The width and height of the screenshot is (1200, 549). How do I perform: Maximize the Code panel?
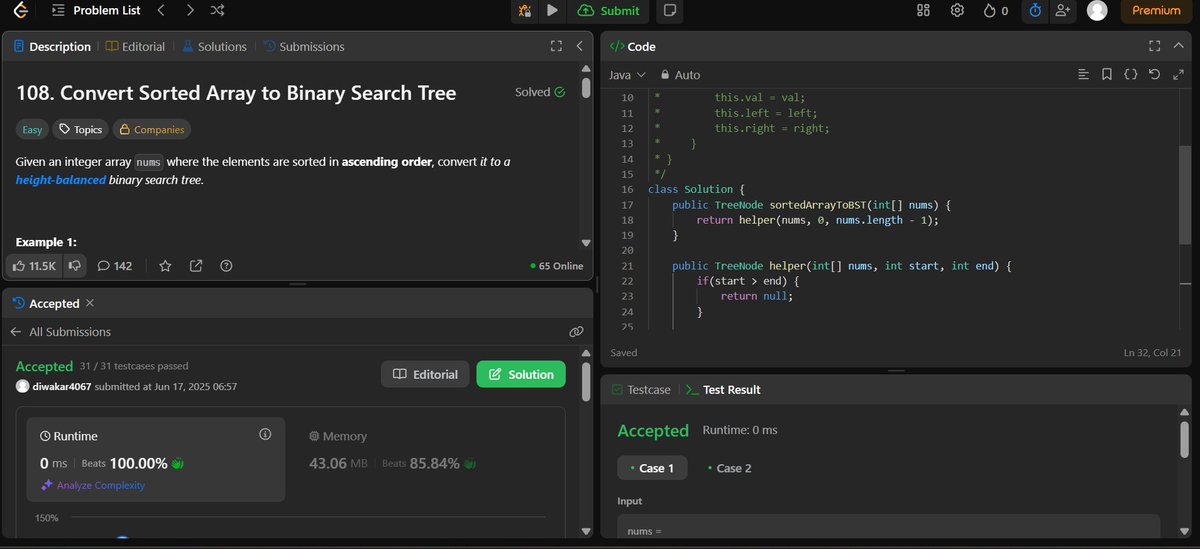coord(1154,46)
